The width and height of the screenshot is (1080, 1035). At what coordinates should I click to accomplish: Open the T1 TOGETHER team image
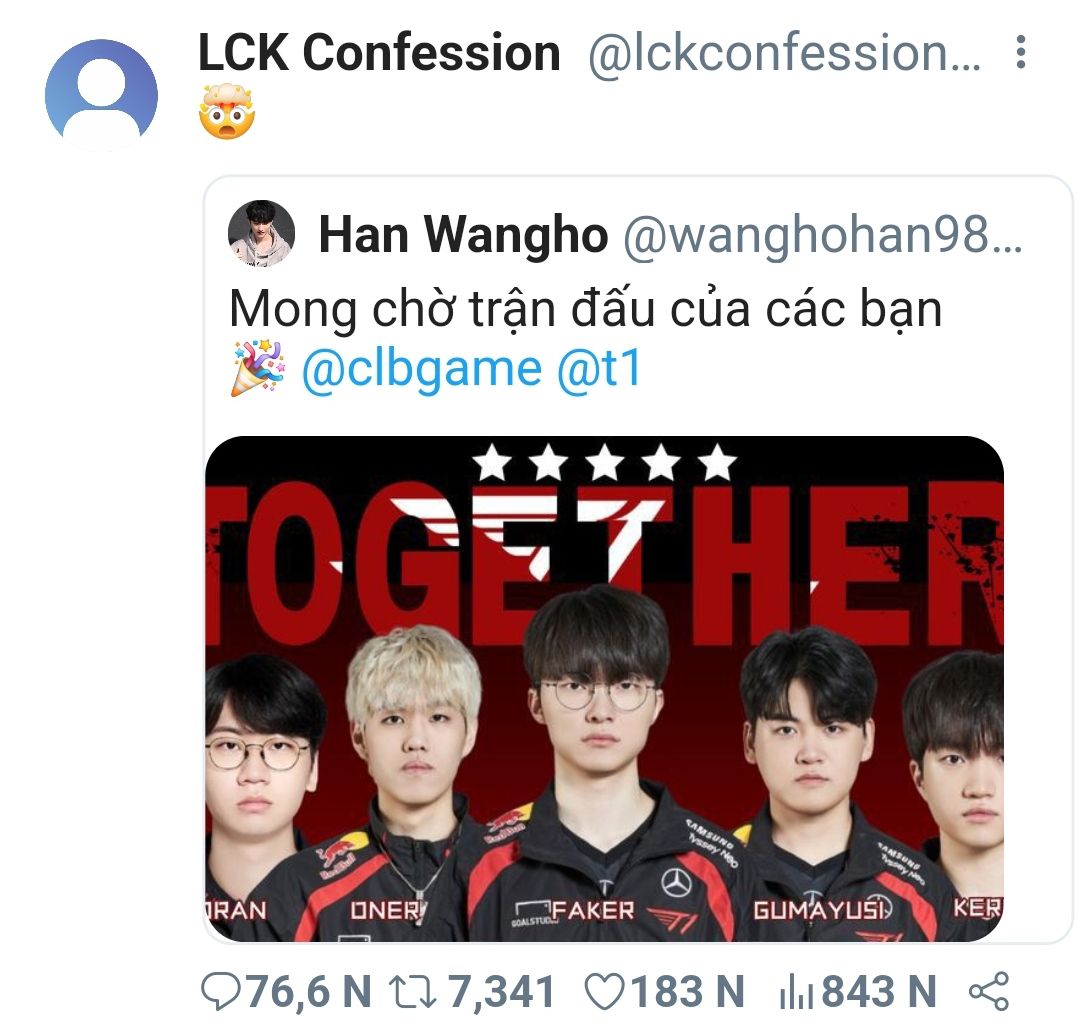pos(604,689)
